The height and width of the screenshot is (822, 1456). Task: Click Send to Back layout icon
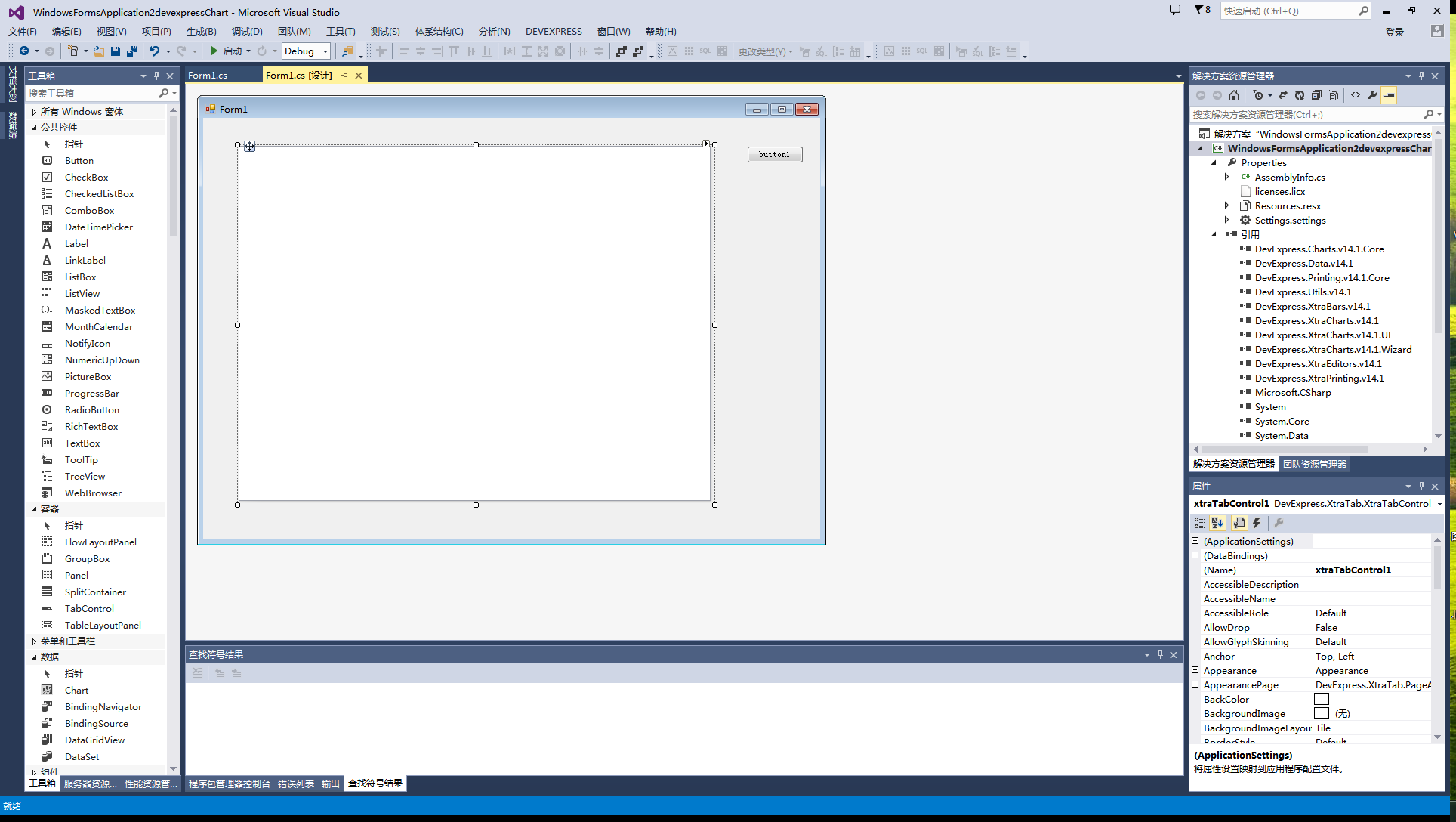coord(638,51)
